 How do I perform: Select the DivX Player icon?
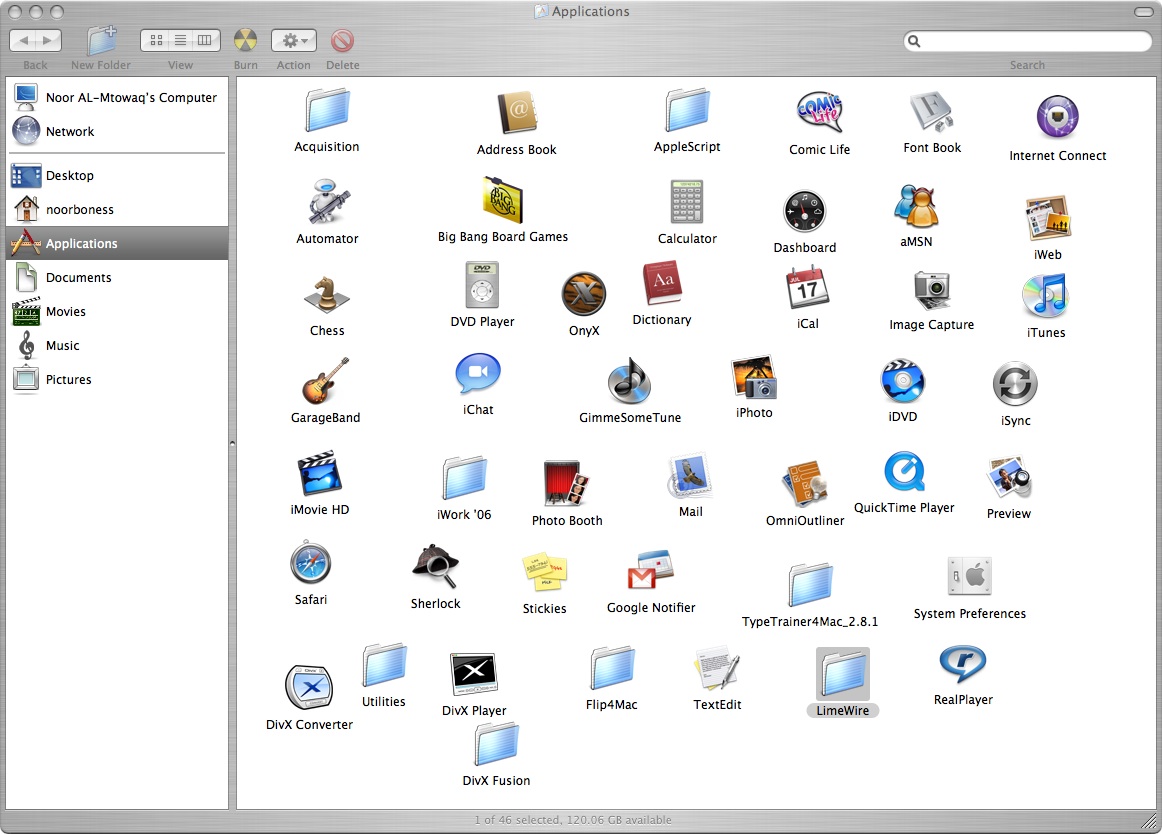click(474, 673)
